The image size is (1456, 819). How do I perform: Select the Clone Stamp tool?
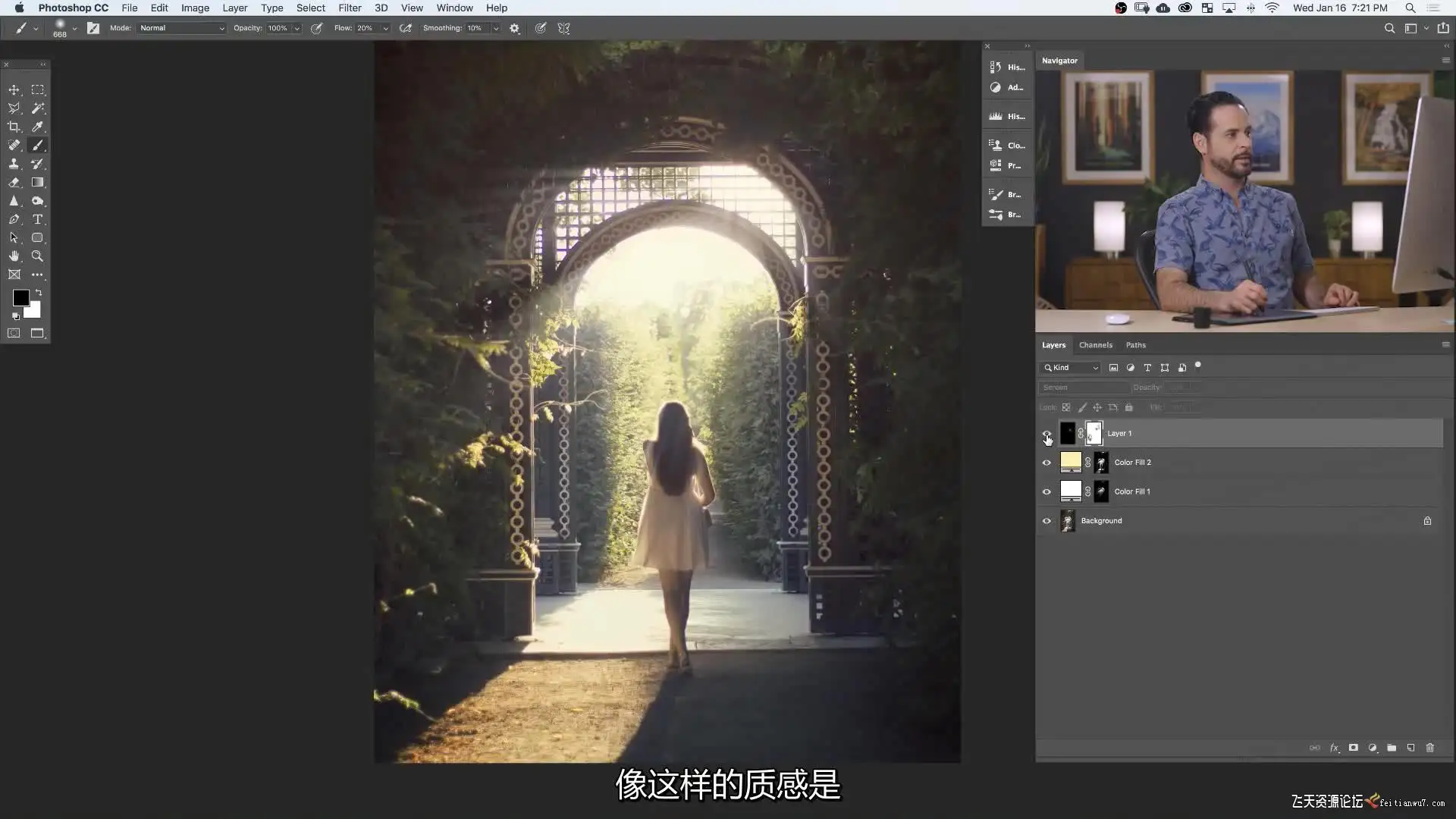tap(14, 164)
